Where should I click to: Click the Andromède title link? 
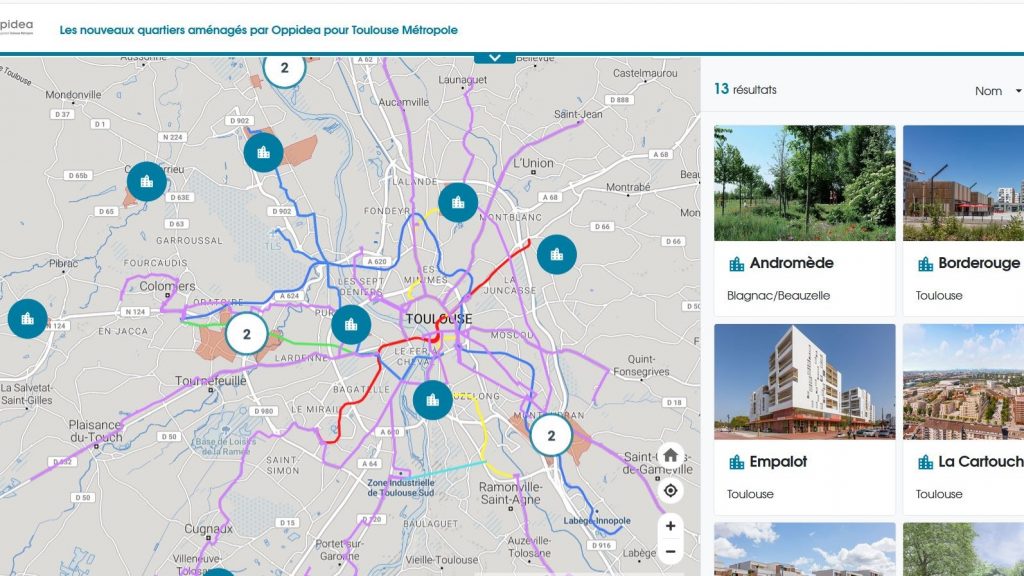792,263
